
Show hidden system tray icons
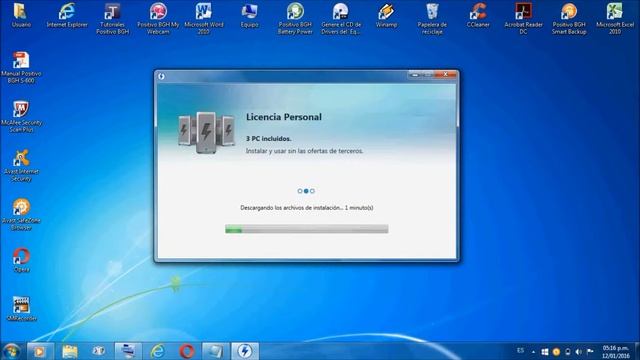coord(533,351)
